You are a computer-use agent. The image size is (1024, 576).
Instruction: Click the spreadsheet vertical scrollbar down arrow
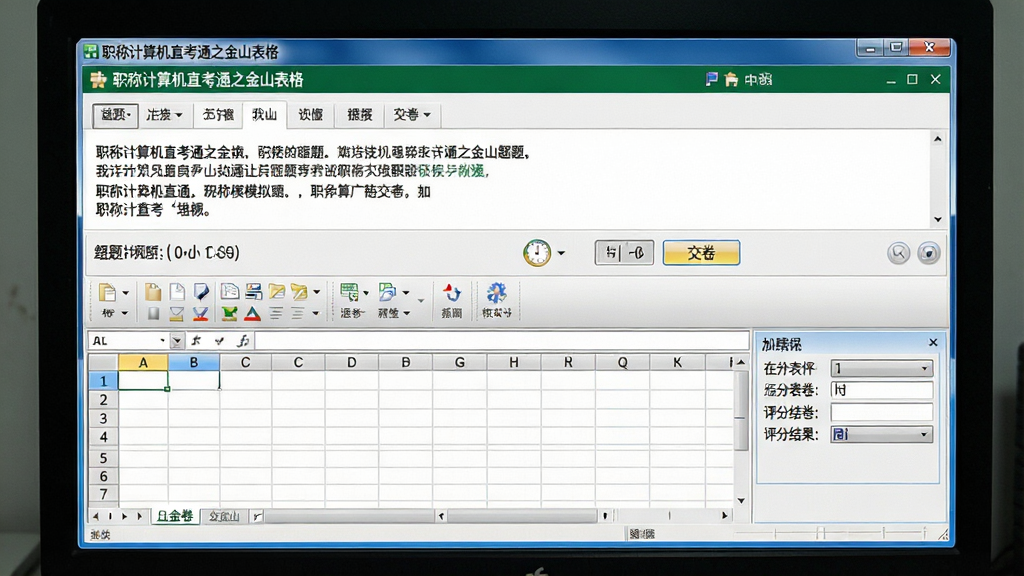click(x=741, y=501)
